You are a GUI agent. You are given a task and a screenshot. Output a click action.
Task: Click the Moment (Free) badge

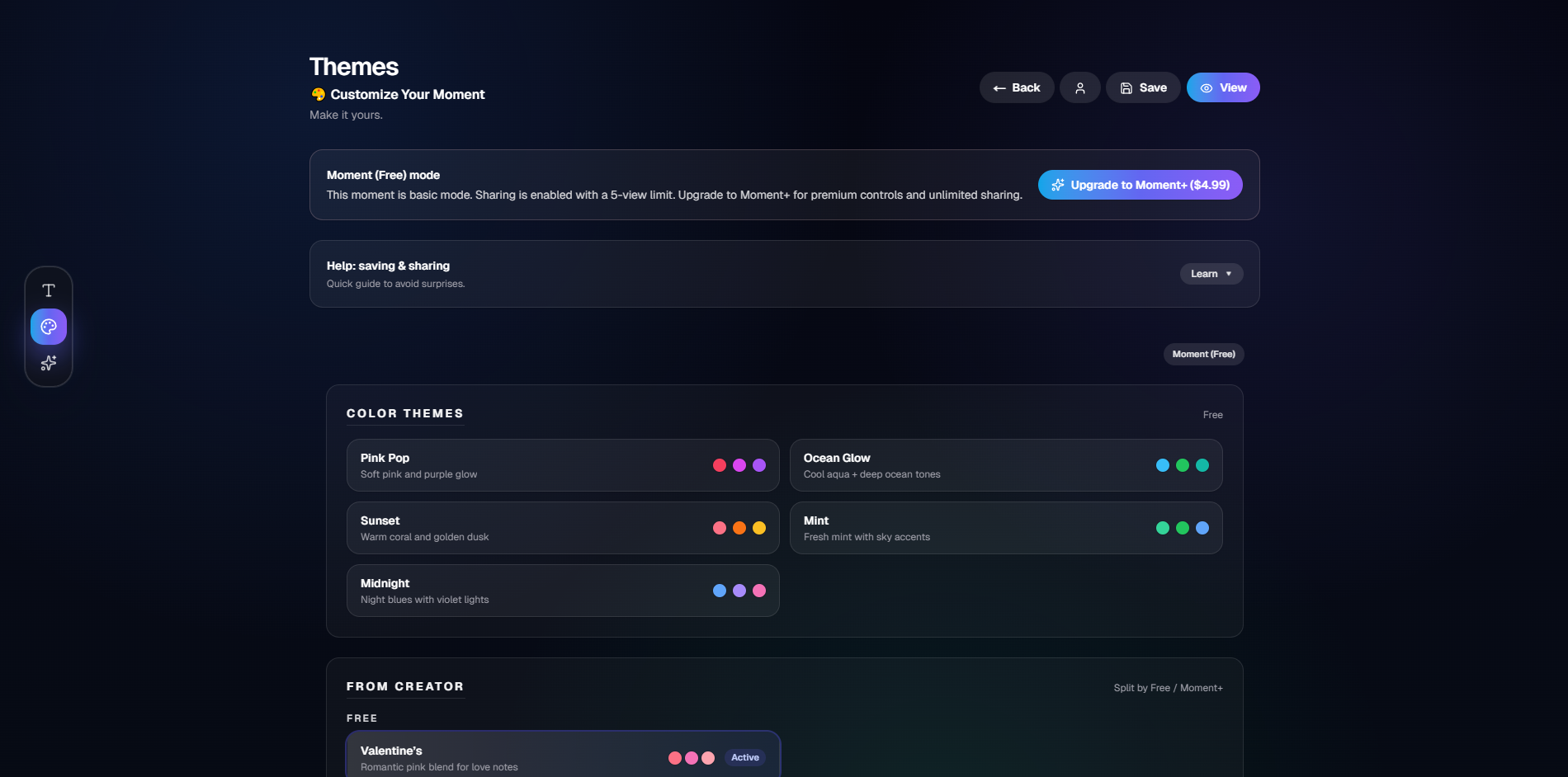[x=1203, y=354]
